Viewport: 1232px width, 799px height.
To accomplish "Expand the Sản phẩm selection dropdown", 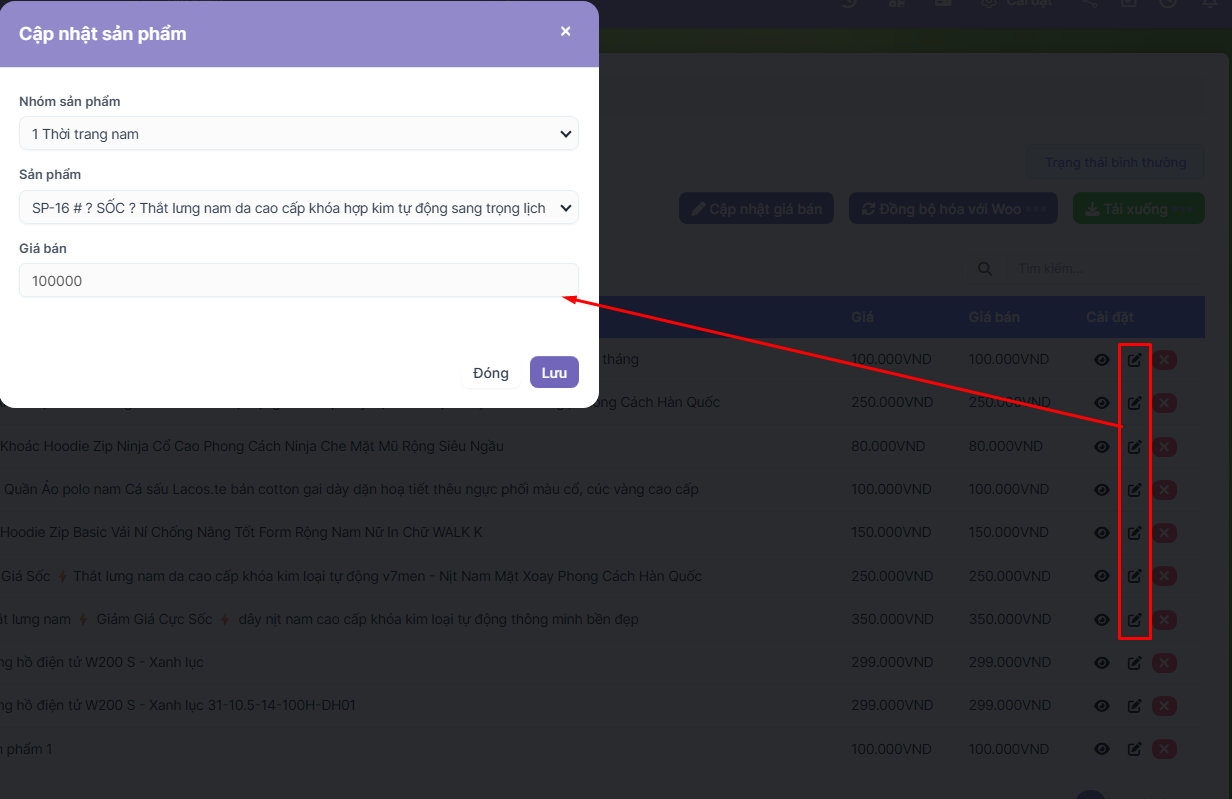I will [x=298, y=208].
